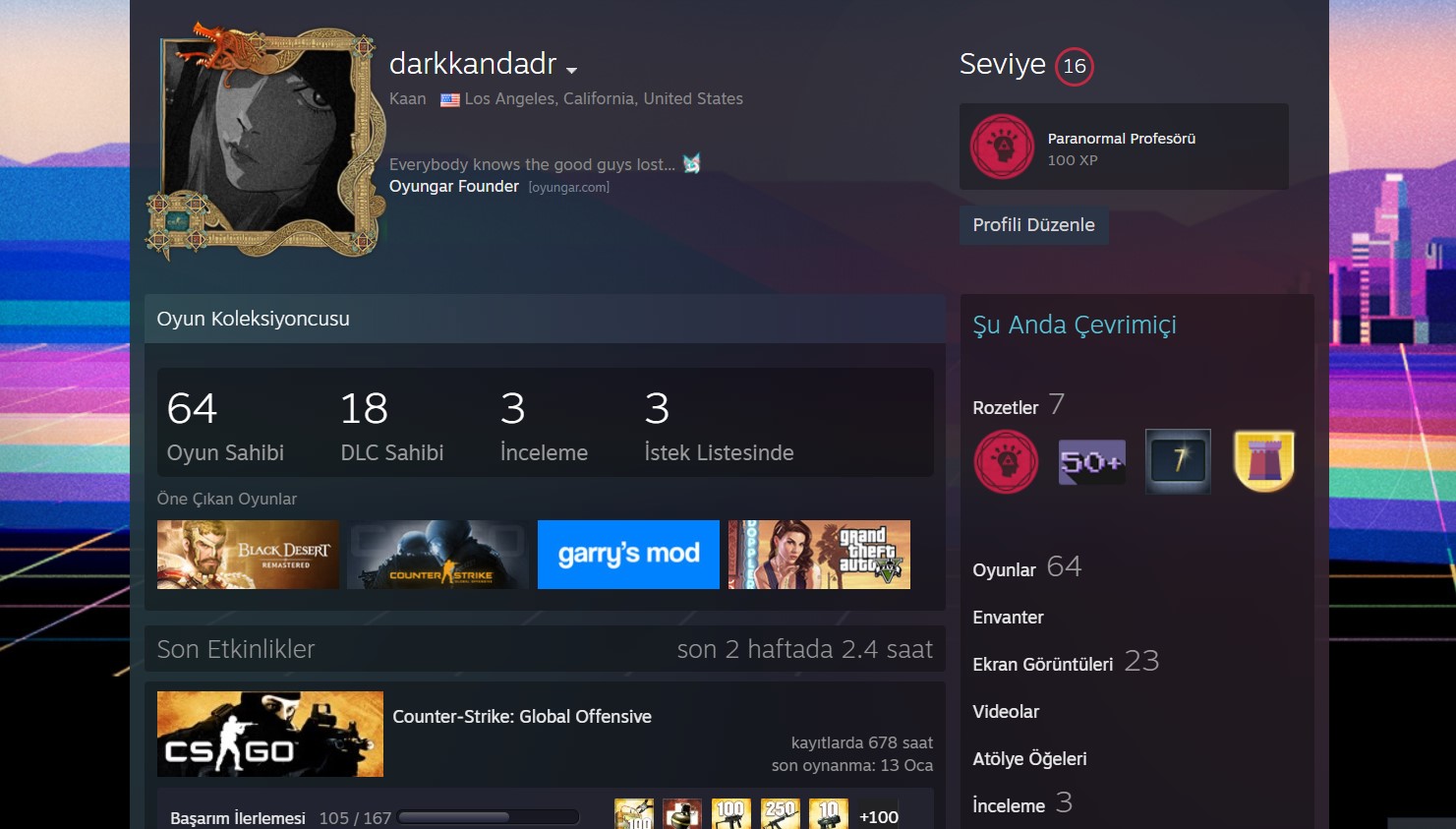Open the Paranormal Profesörü featured badge icon
1456x829 pixels.
point(1002,147)
